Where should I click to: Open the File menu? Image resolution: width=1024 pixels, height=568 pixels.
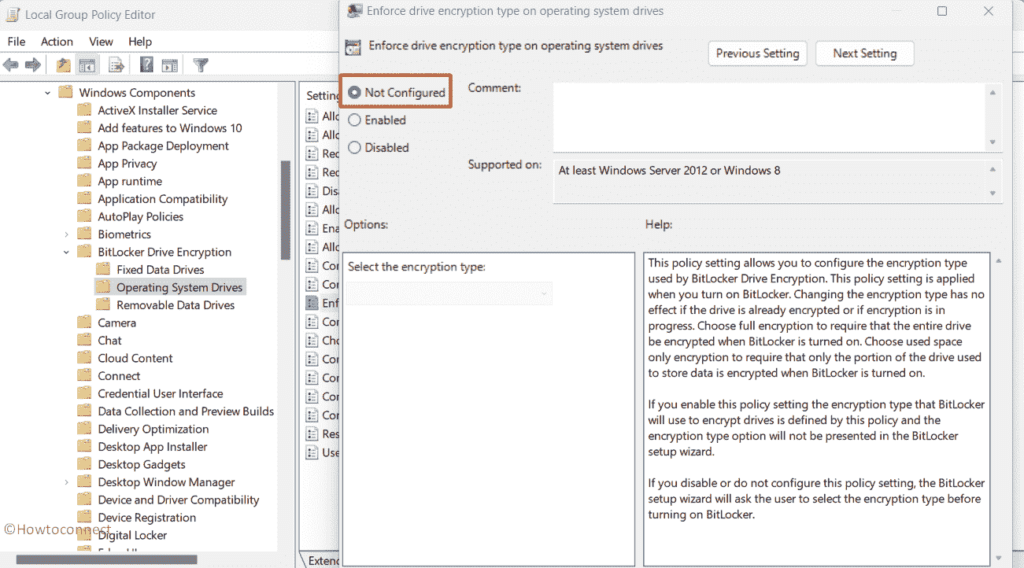point(16,41)
